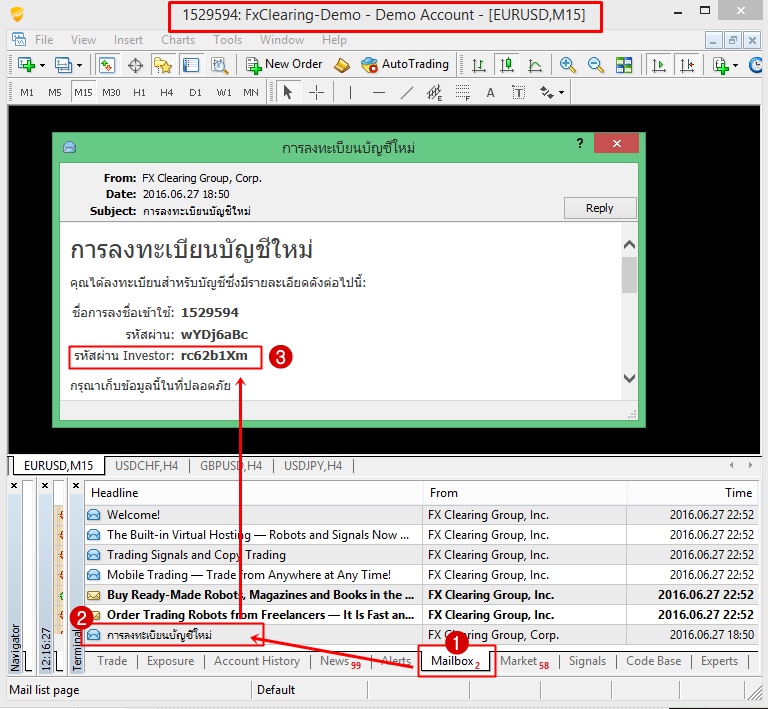Open the Profiles toolbar icon
768x709 pixels.
tap(63, 65)
